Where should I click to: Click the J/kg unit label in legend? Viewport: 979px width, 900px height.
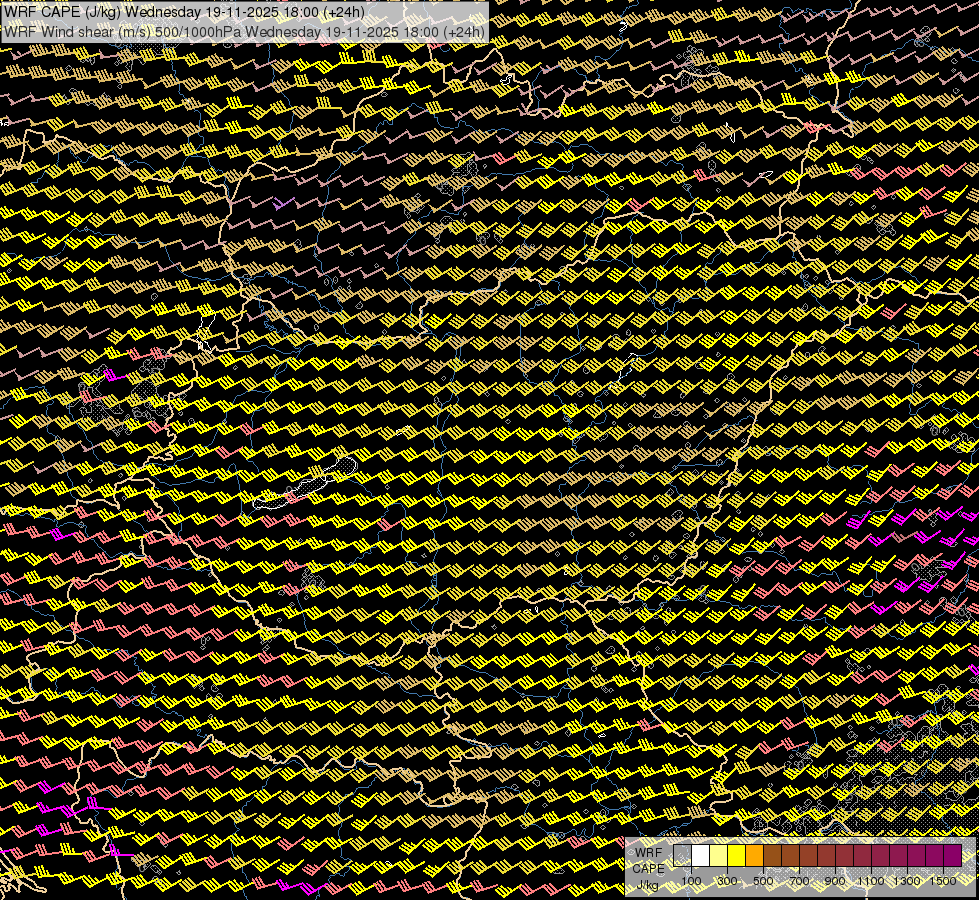pos(648,885)
